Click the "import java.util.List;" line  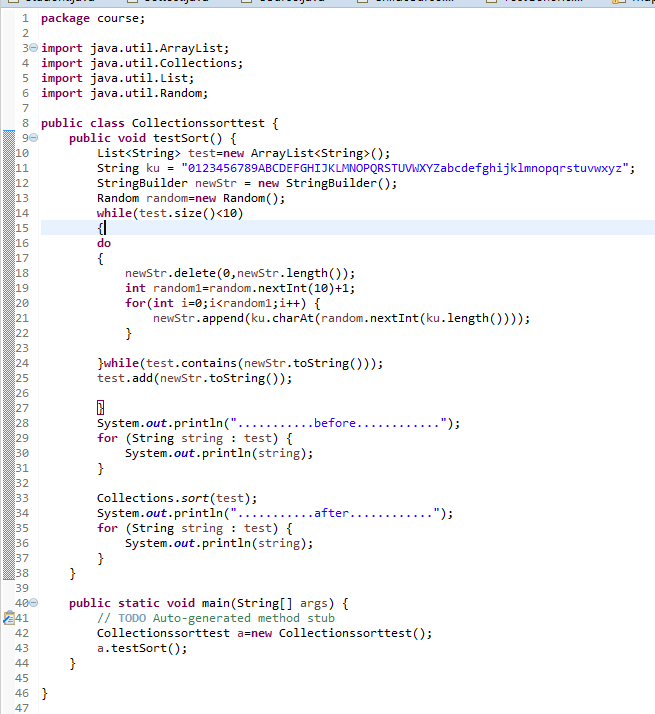pos(118,78)
